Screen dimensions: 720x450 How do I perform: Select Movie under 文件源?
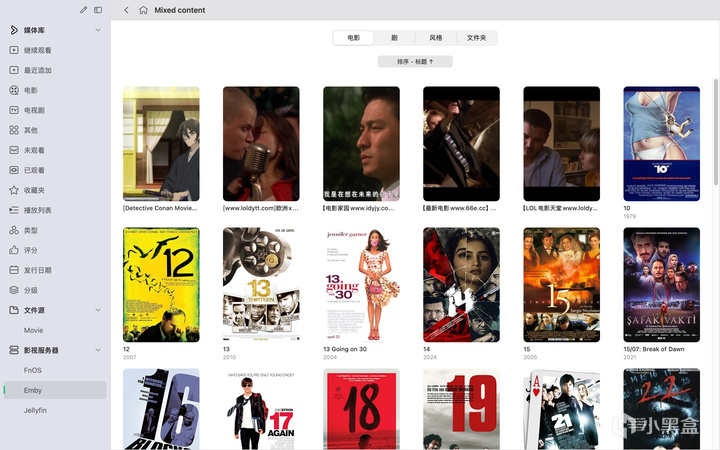[34, 330]
